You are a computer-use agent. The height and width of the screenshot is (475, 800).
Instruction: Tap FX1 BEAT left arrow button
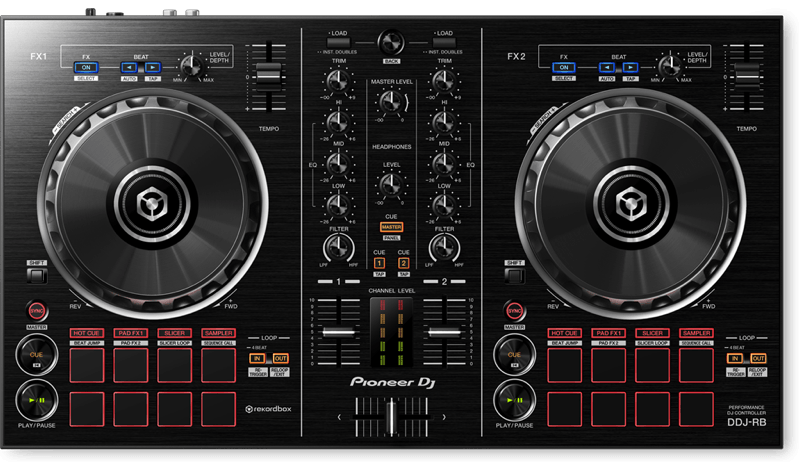point(129,67)
